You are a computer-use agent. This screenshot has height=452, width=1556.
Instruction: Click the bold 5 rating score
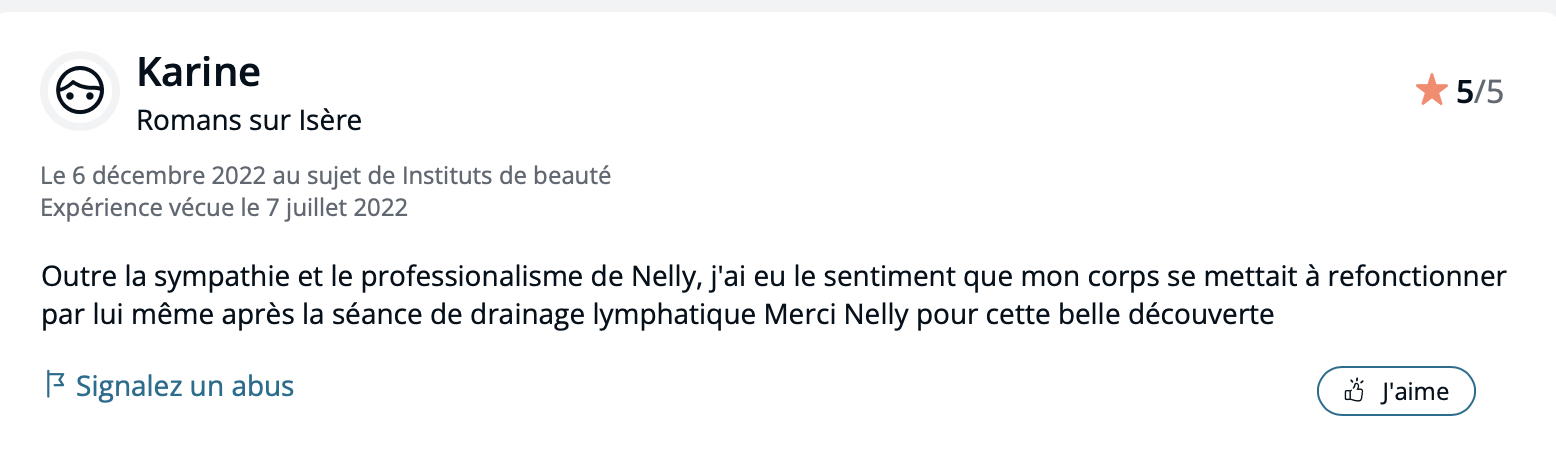(x=1464, y=92)
